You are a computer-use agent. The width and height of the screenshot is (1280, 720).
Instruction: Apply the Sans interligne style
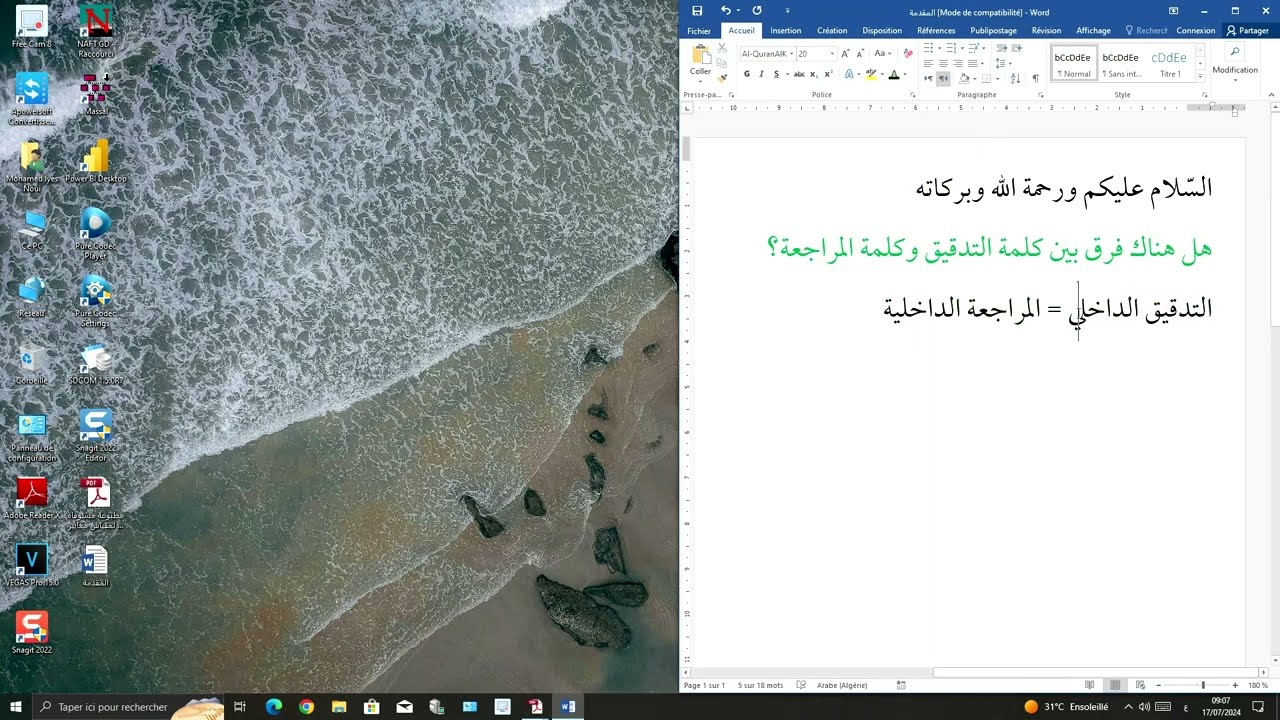pyautogui.click(x=1121, y=63)
